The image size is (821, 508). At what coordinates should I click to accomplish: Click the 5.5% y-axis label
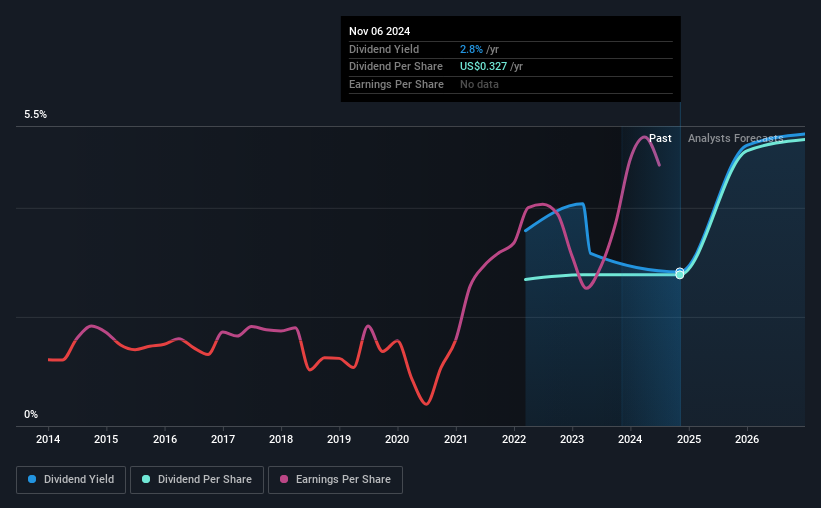coord(36,115)
